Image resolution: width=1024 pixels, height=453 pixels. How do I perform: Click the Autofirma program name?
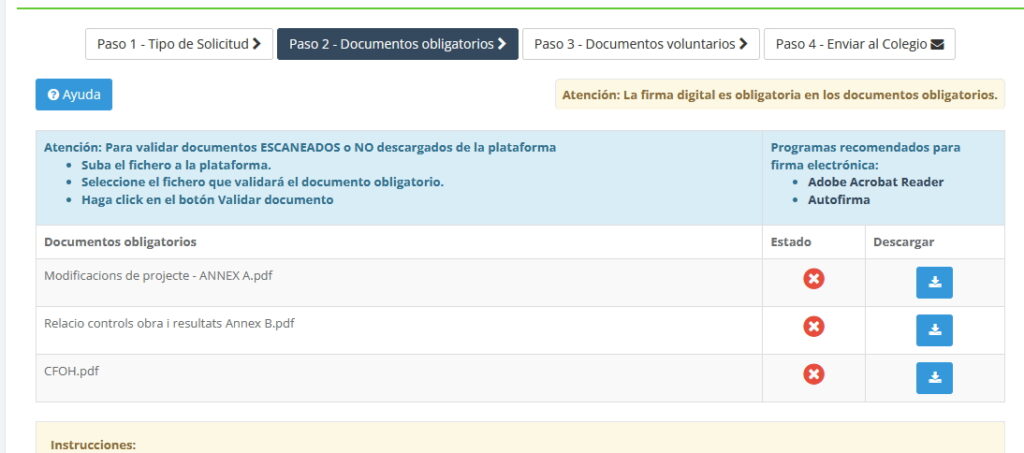click(x=838, y=200)
